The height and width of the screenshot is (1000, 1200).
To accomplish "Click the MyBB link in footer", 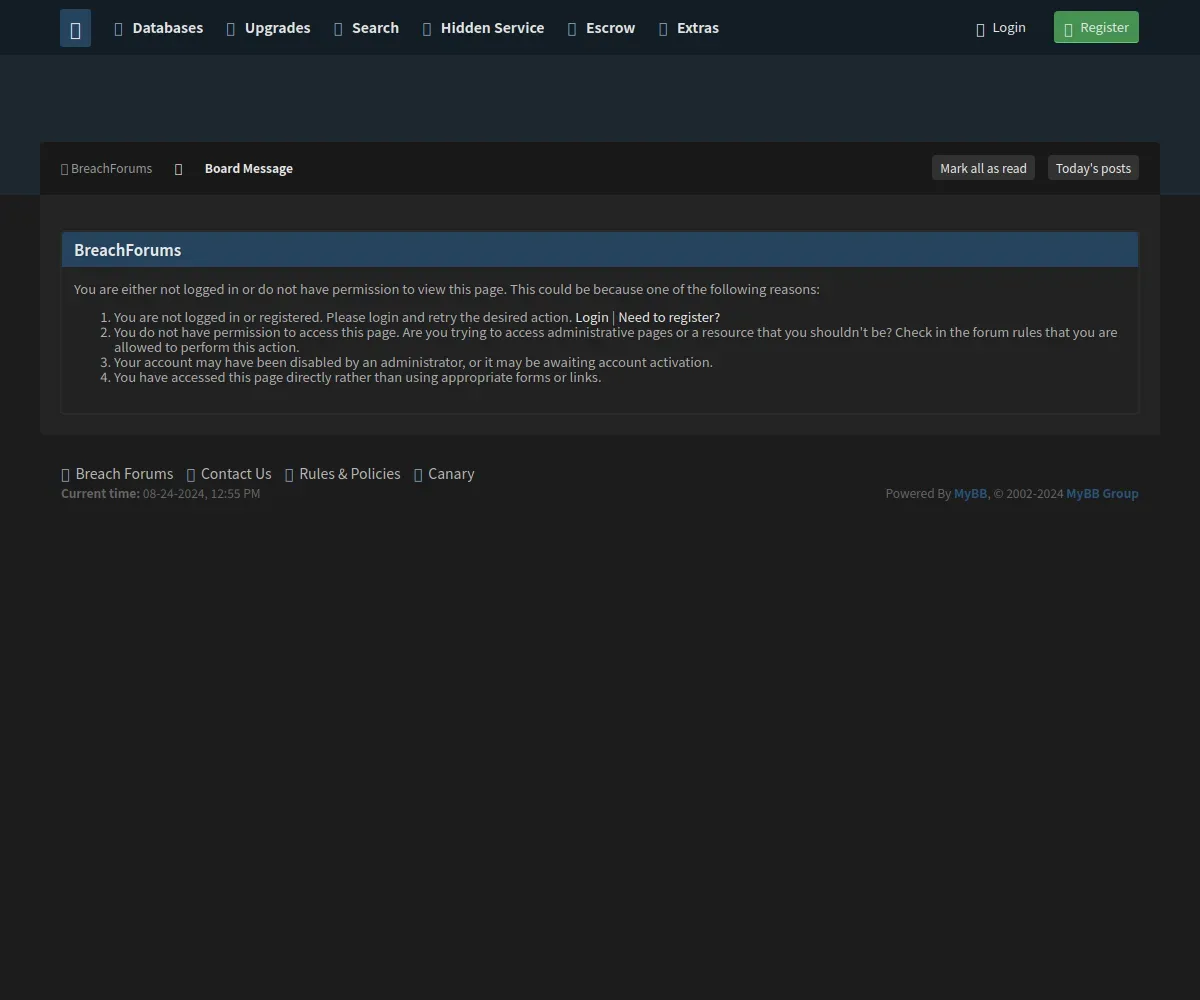I will [970, 493].
